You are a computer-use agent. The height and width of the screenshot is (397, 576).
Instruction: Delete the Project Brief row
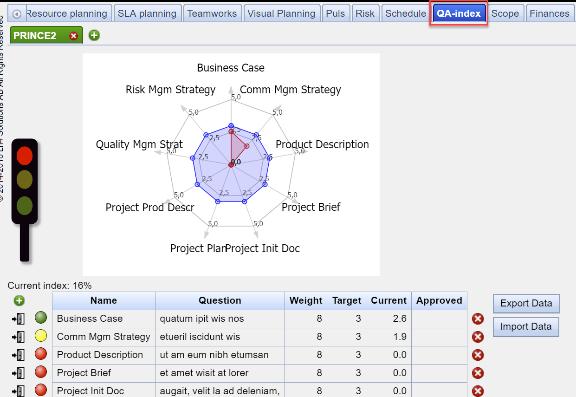tap(478, 373)
